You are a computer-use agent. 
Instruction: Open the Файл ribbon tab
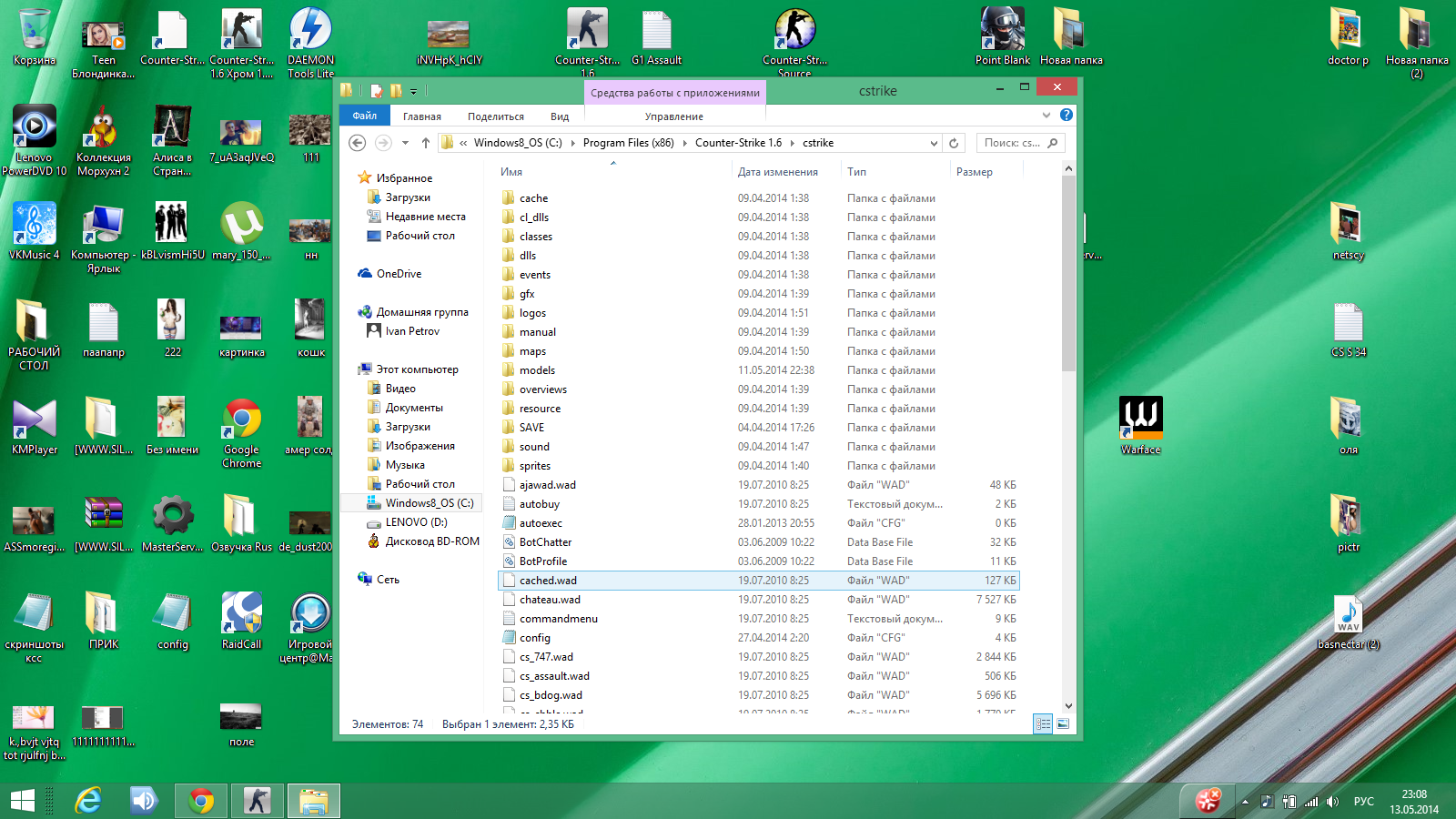[x=364, y=116]
